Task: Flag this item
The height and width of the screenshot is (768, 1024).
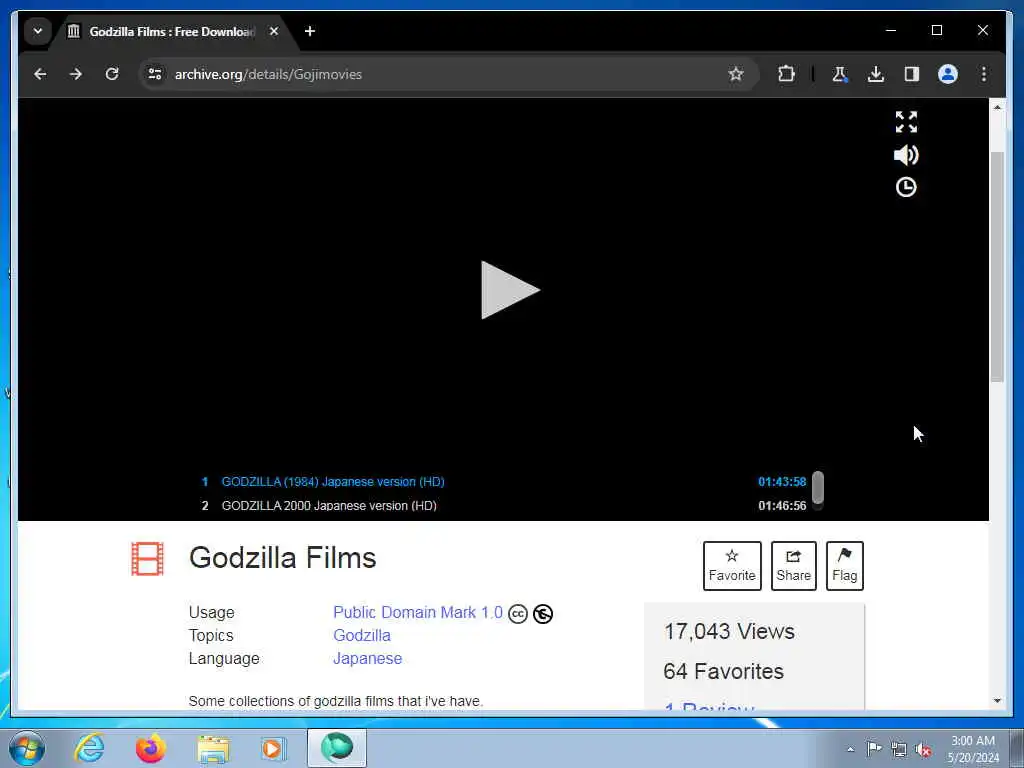Action: pos(844,566)
